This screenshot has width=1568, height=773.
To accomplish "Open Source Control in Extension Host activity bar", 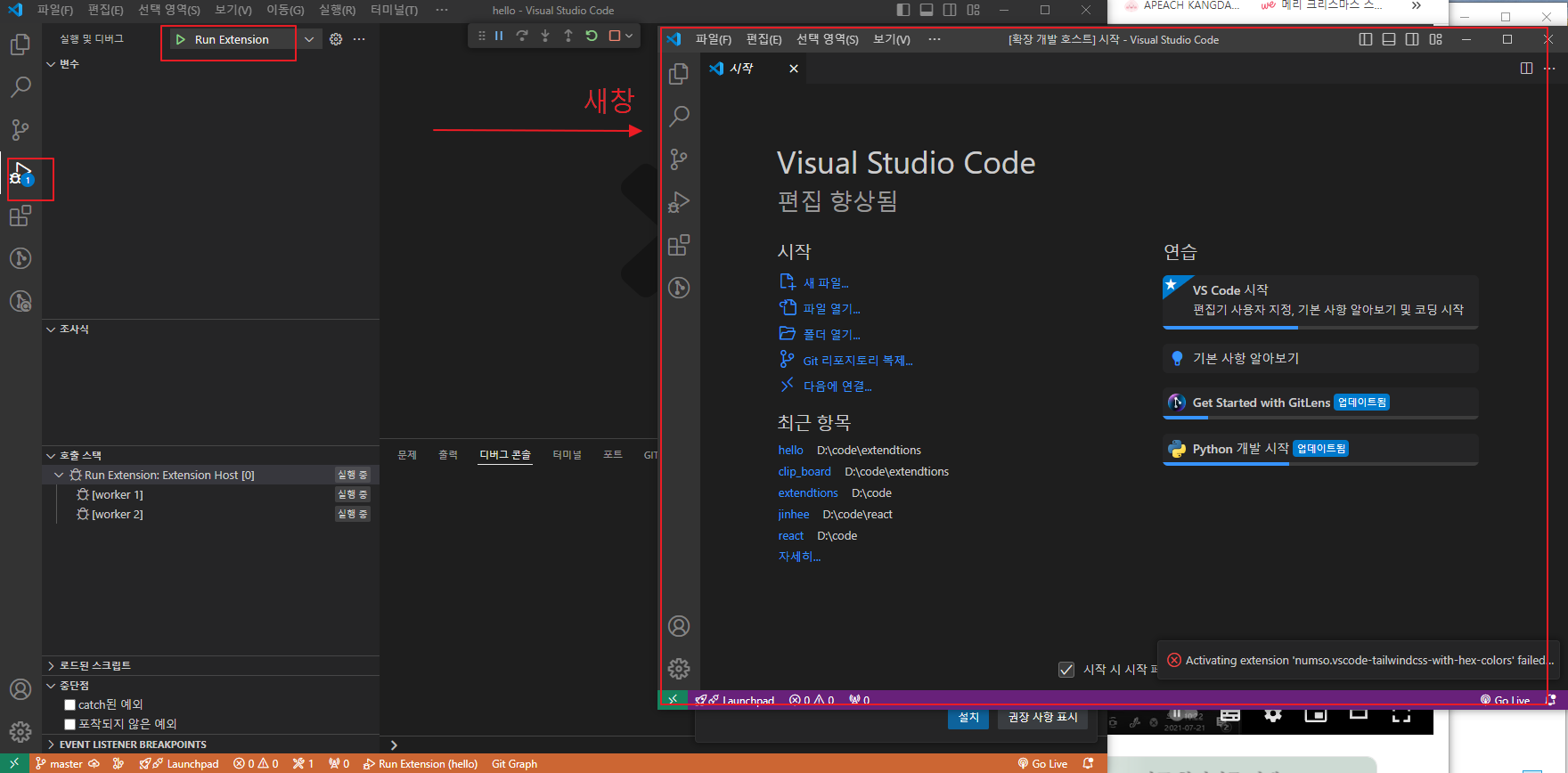I will (x=679, y=159).
